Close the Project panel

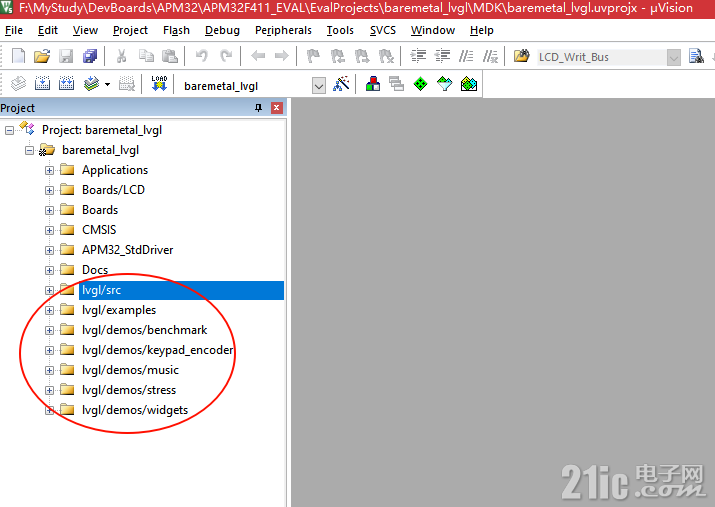click(x=277, y=108)
